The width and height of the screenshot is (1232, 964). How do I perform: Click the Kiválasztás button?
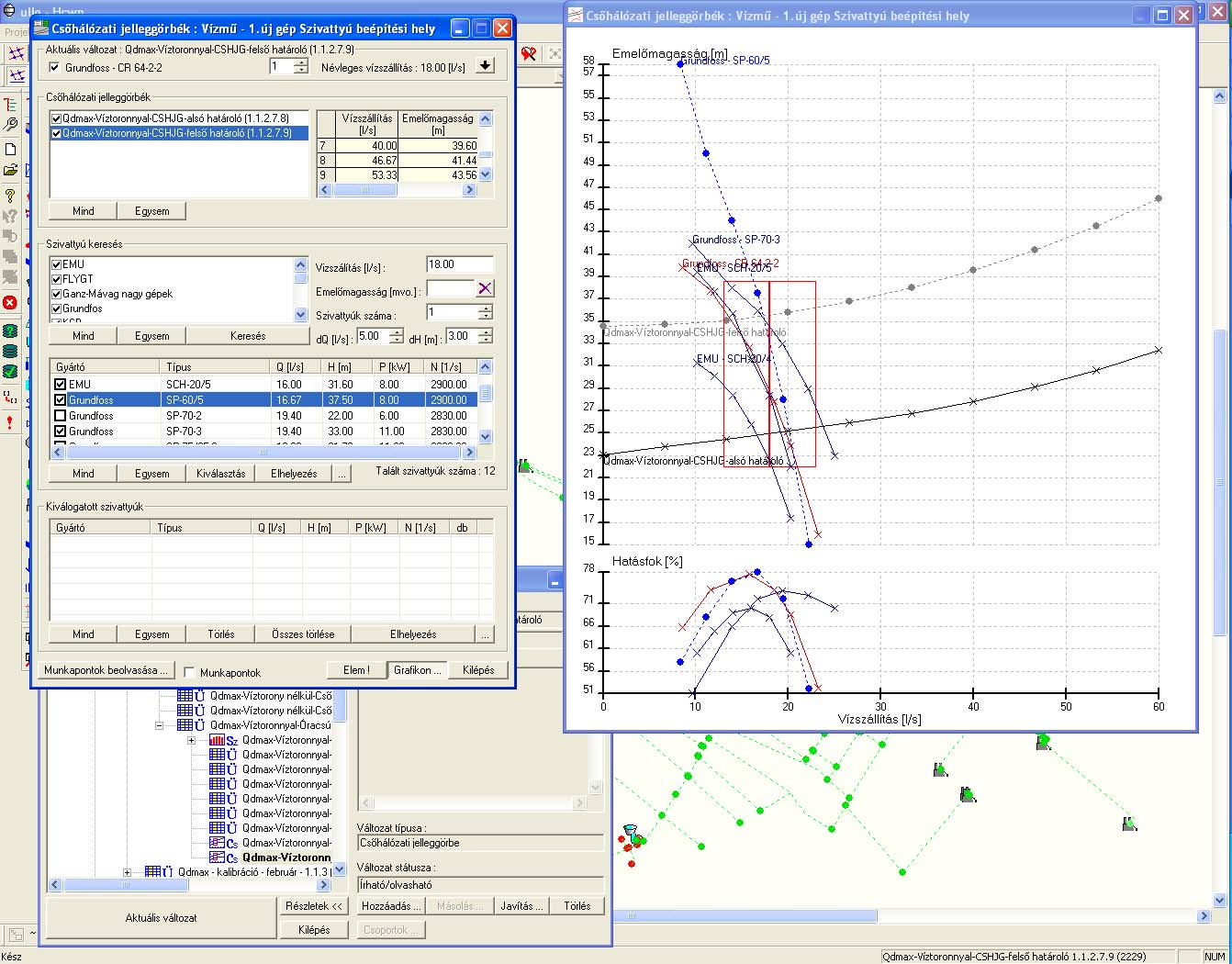click(x=221, y=474)
